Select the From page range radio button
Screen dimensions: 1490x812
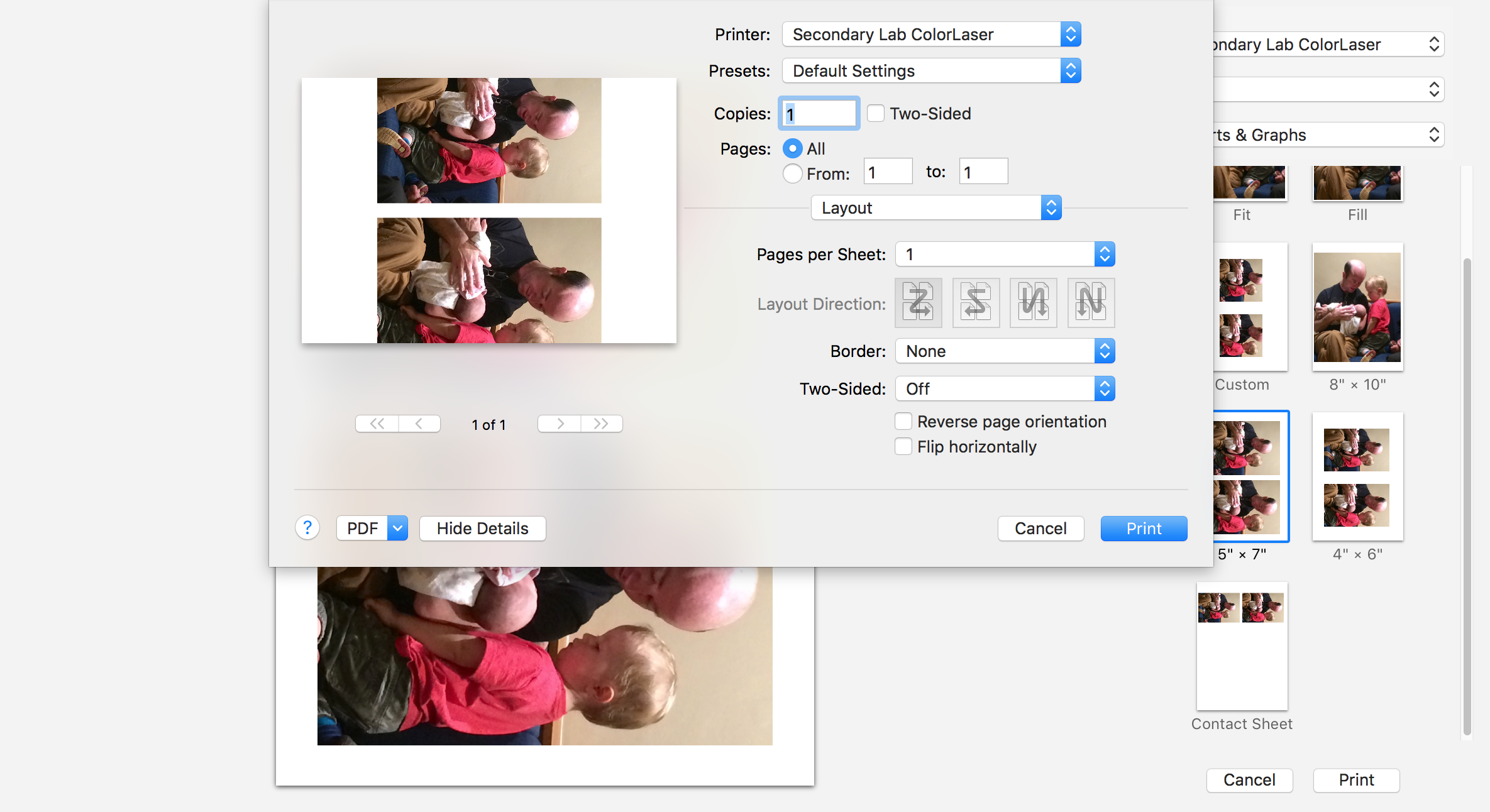pos(792,173)
